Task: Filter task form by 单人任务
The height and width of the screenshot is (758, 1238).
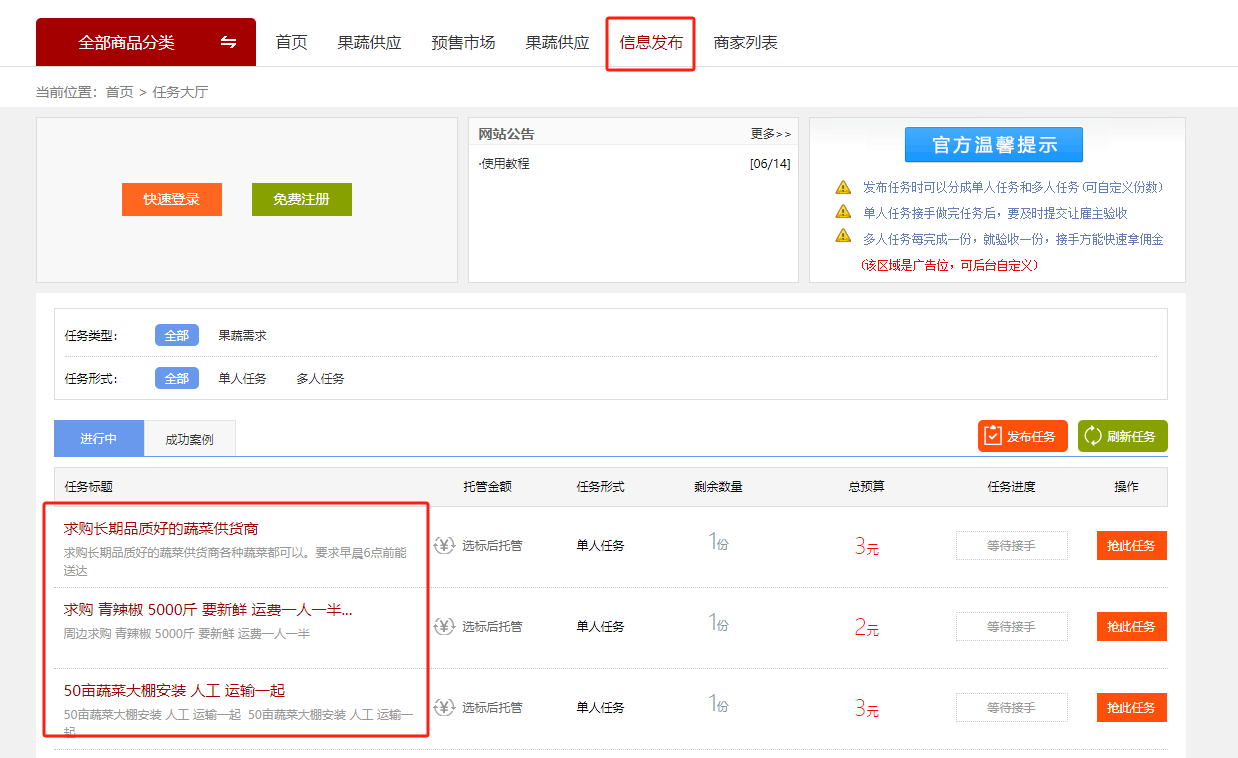Action: pos(243,378)
